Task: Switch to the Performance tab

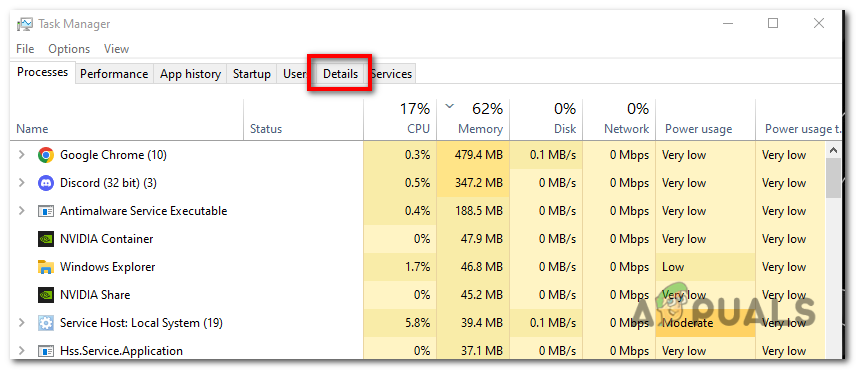Action: click(x=114, y=74)
